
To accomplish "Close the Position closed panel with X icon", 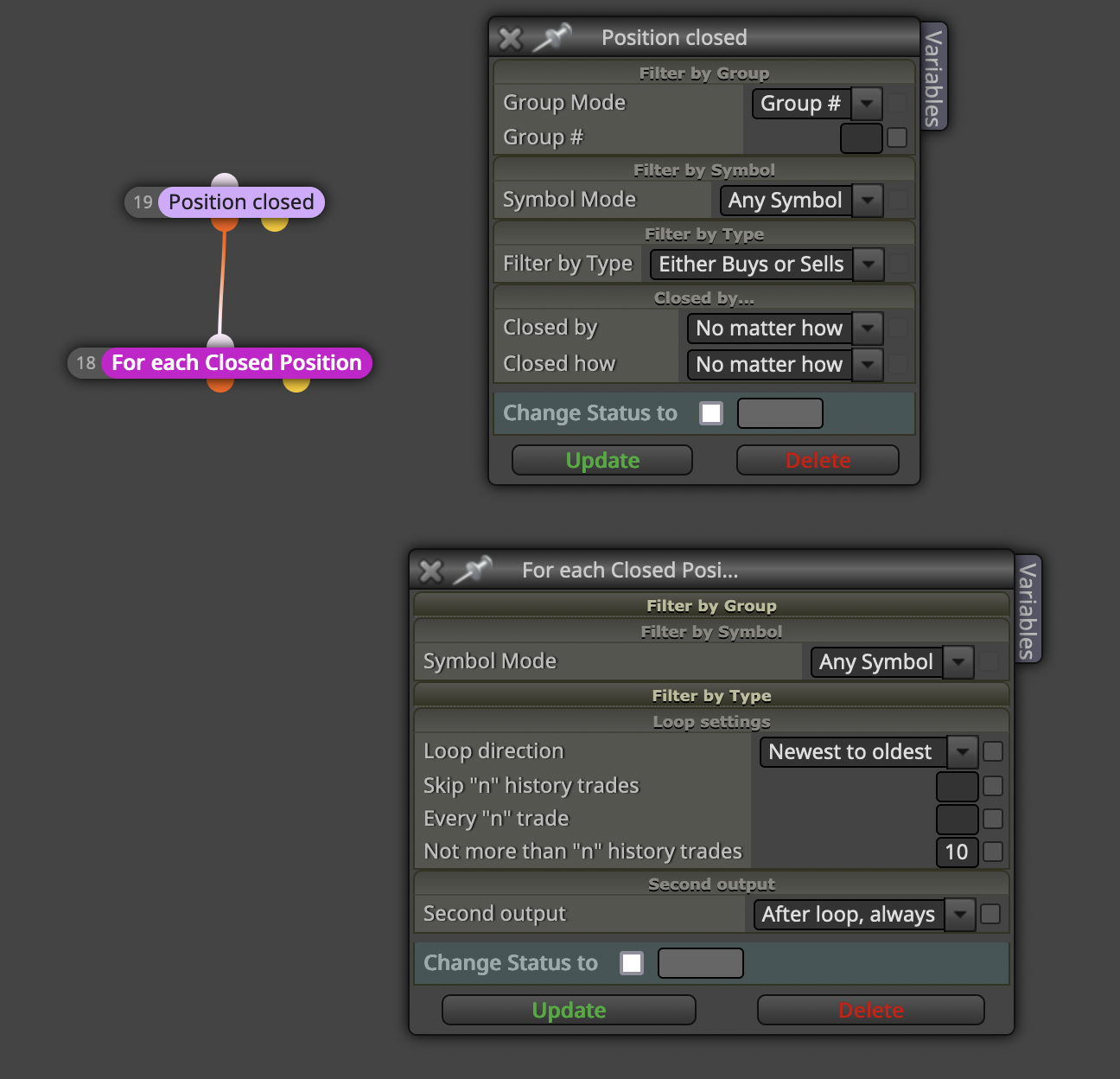I will pos(511,38).
